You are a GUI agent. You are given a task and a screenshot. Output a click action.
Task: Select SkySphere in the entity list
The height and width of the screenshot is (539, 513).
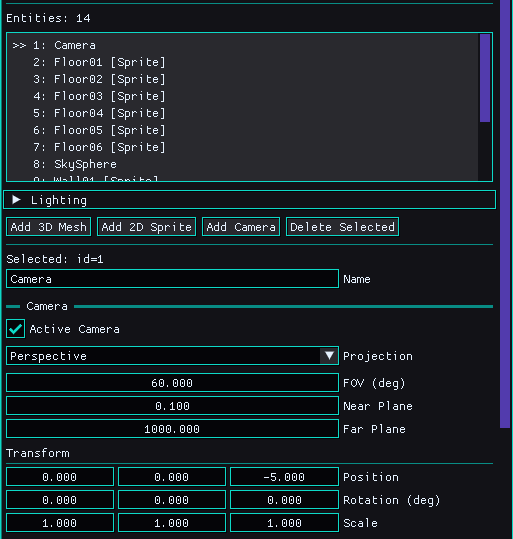[x=242, y=164]
